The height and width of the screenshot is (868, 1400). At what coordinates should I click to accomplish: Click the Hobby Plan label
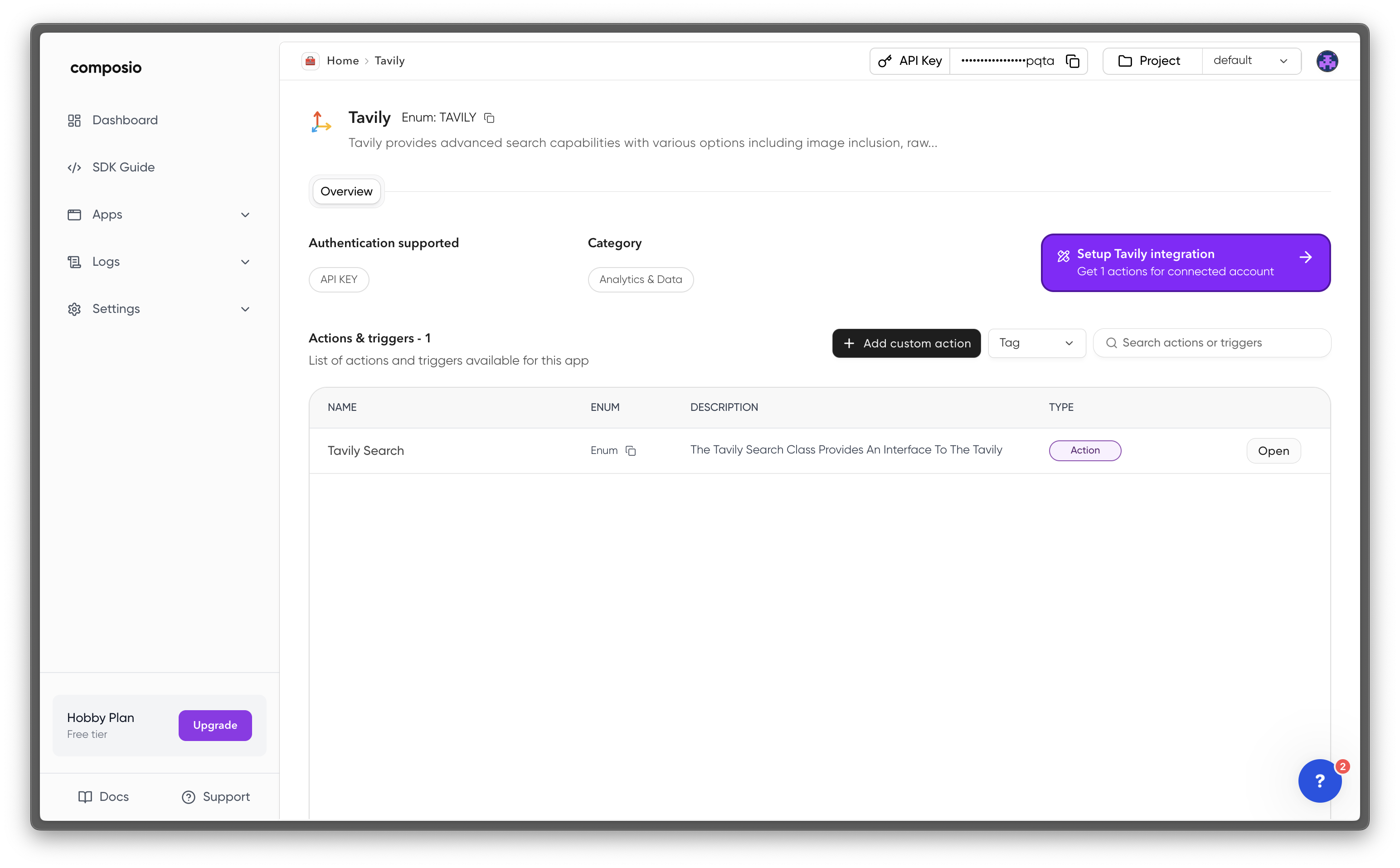pos(100,717)
